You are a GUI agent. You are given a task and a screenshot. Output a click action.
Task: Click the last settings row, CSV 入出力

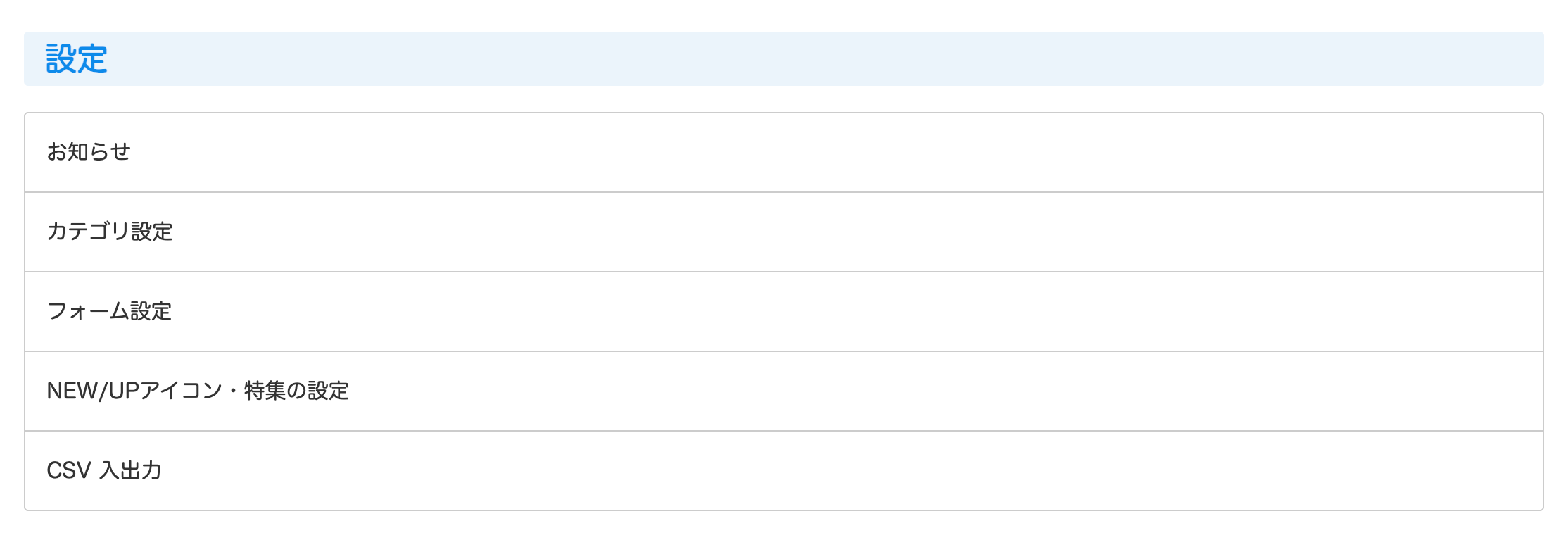point(104,470)
